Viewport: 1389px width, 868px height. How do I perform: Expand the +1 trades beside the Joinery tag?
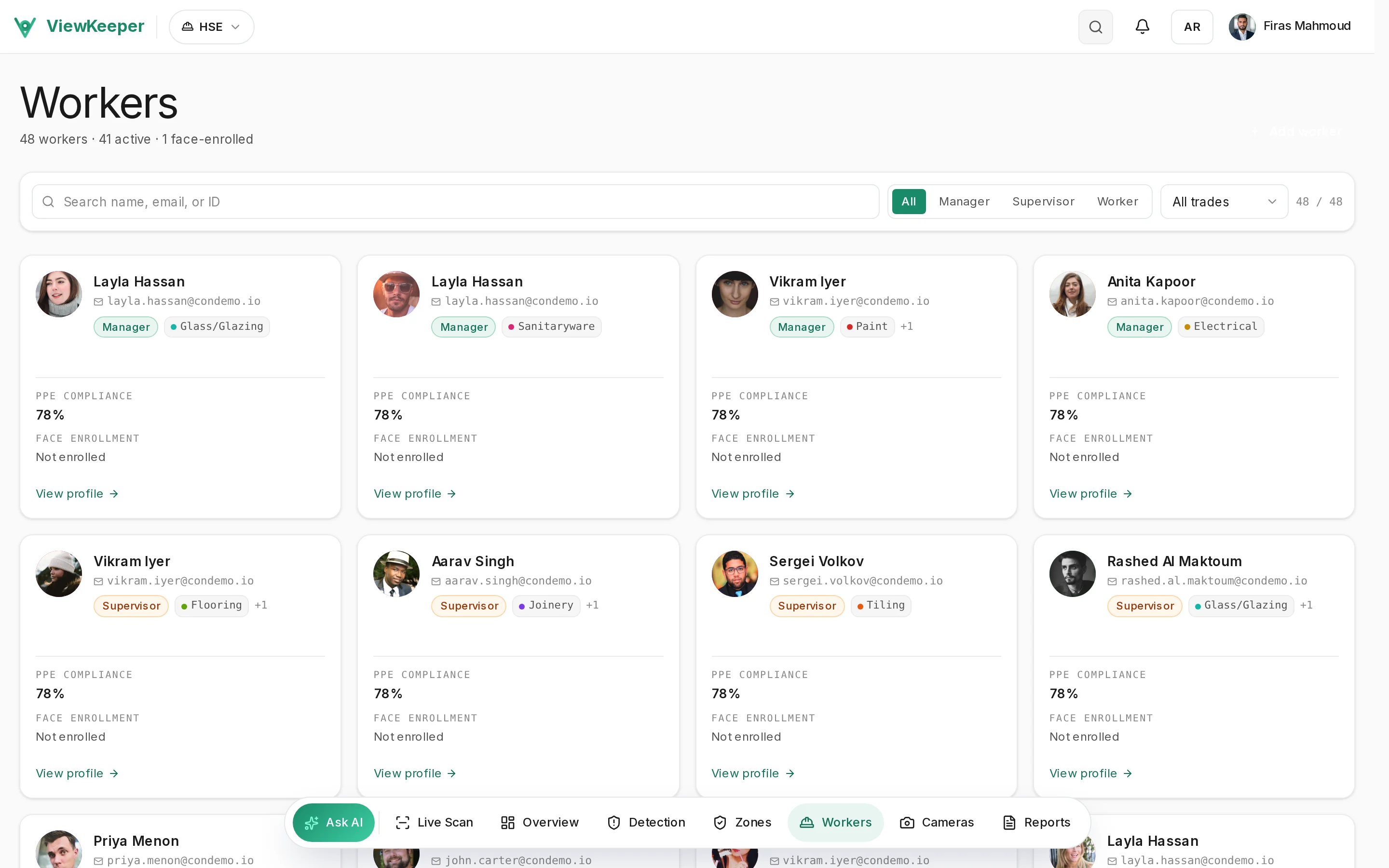click(x=592, y=606)
